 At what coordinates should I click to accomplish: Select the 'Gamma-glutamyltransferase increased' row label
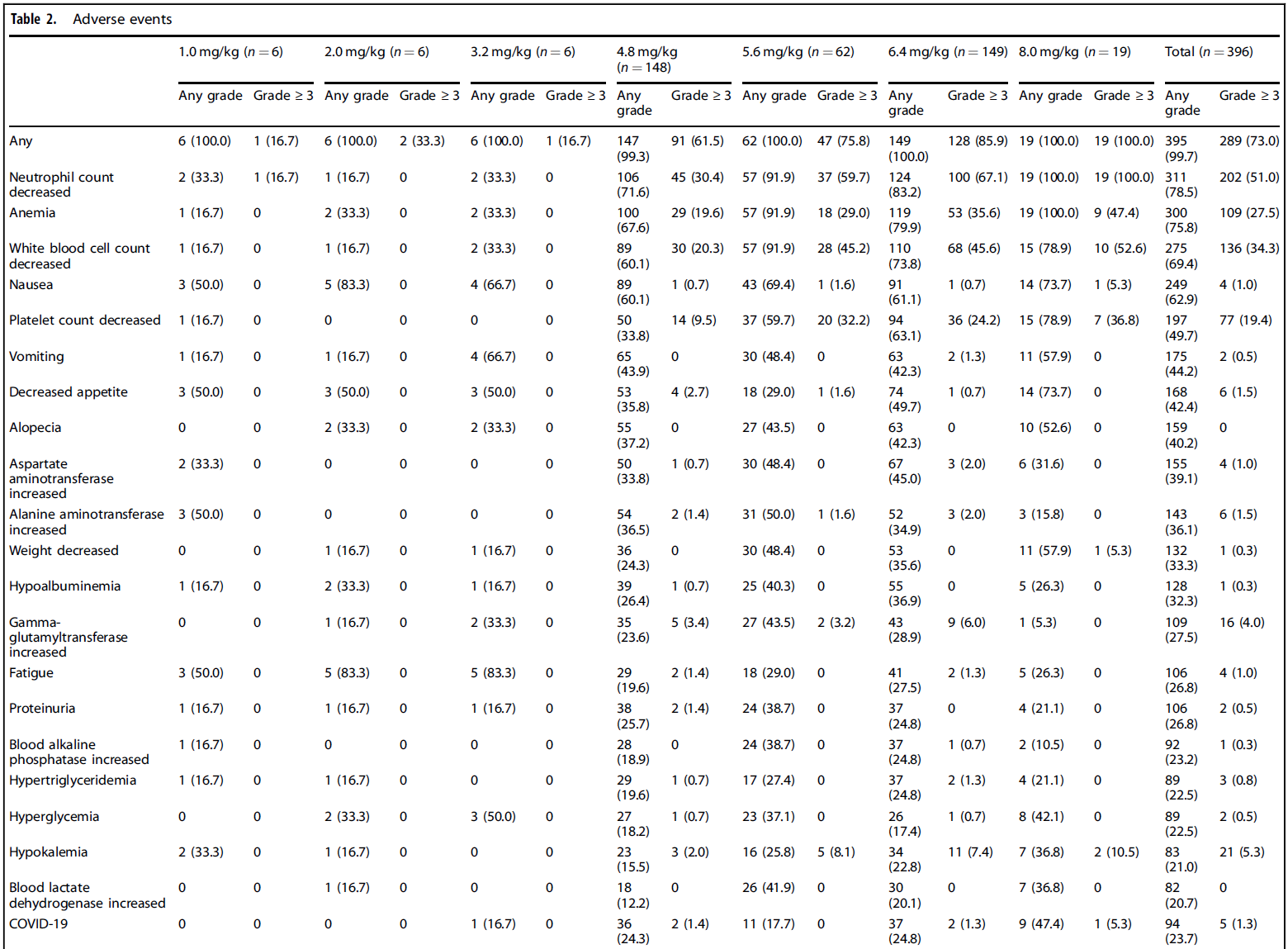click(68, 638)
